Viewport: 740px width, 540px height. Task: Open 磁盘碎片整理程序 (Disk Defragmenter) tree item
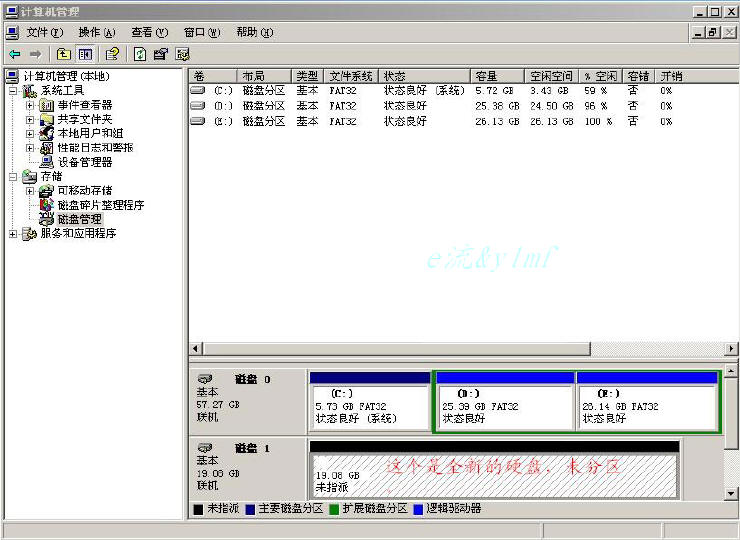click(x=100, y=205)
